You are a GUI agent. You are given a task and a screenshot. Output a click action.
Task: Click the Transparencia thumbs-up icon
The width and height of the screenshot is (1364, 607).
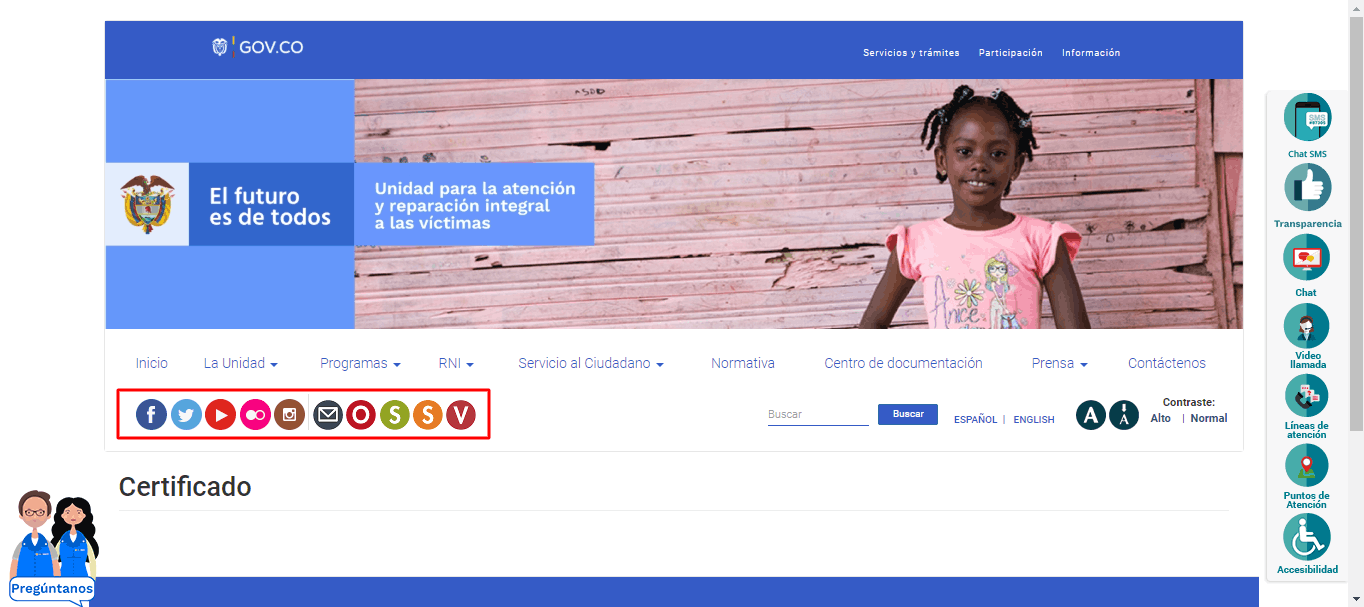(1307, 187)
